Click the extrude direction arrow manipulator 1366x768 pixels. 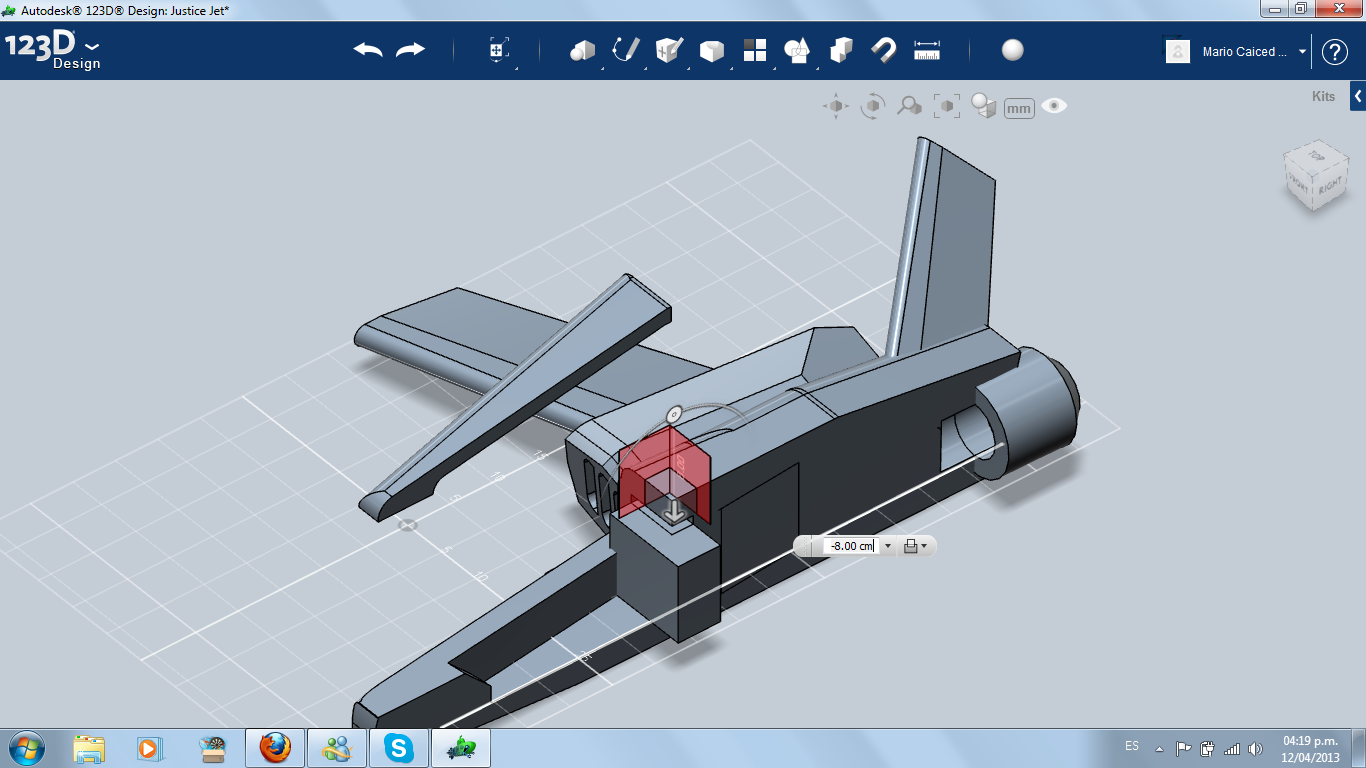(676, 512)
